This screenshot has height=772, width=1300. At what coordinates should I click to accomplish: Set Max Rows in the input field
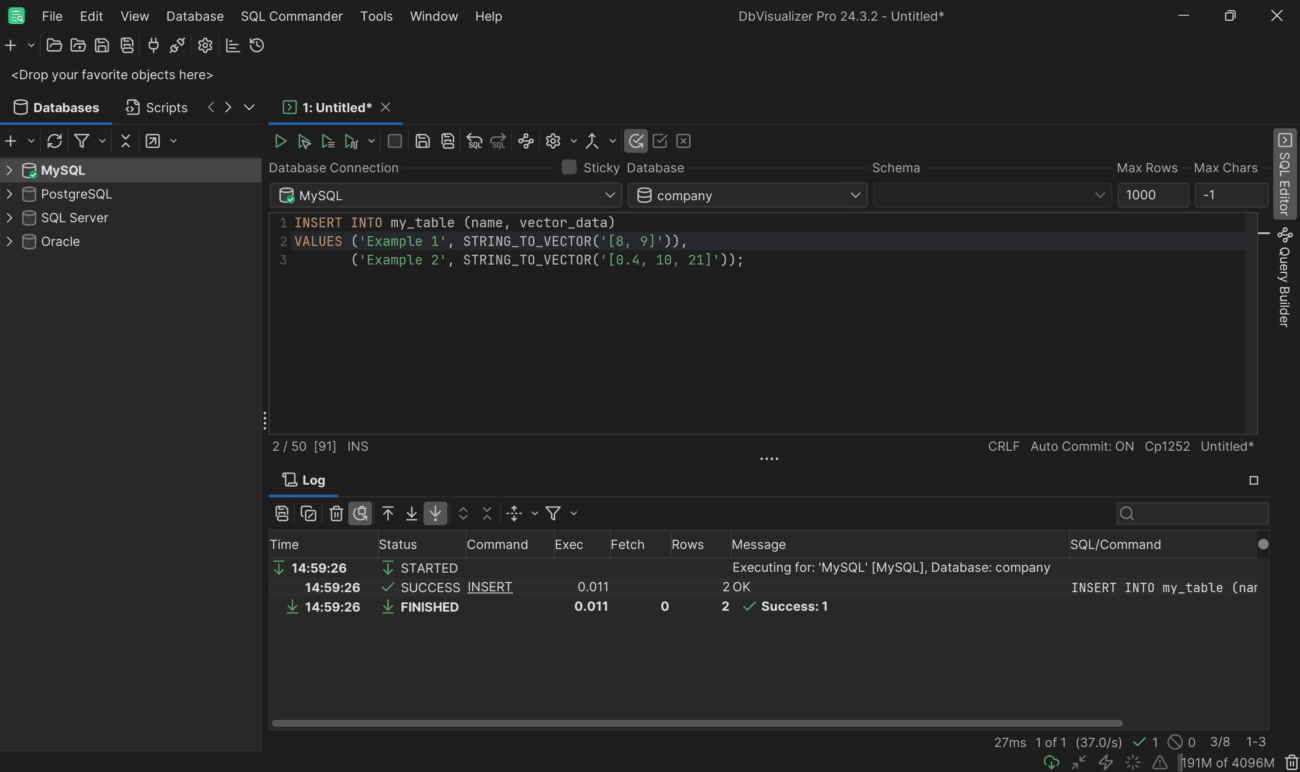click(x=1153, y=194)
